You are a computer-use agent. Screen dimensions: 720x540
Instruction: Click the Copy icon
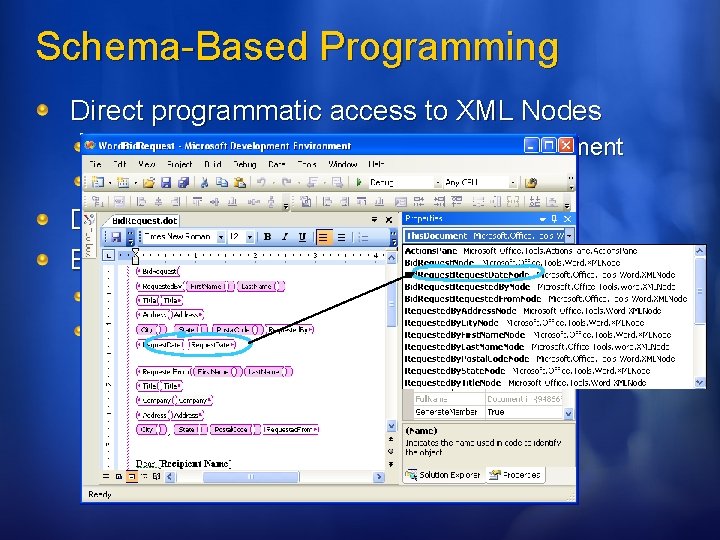pyautogui.click(x=222, y=183)
